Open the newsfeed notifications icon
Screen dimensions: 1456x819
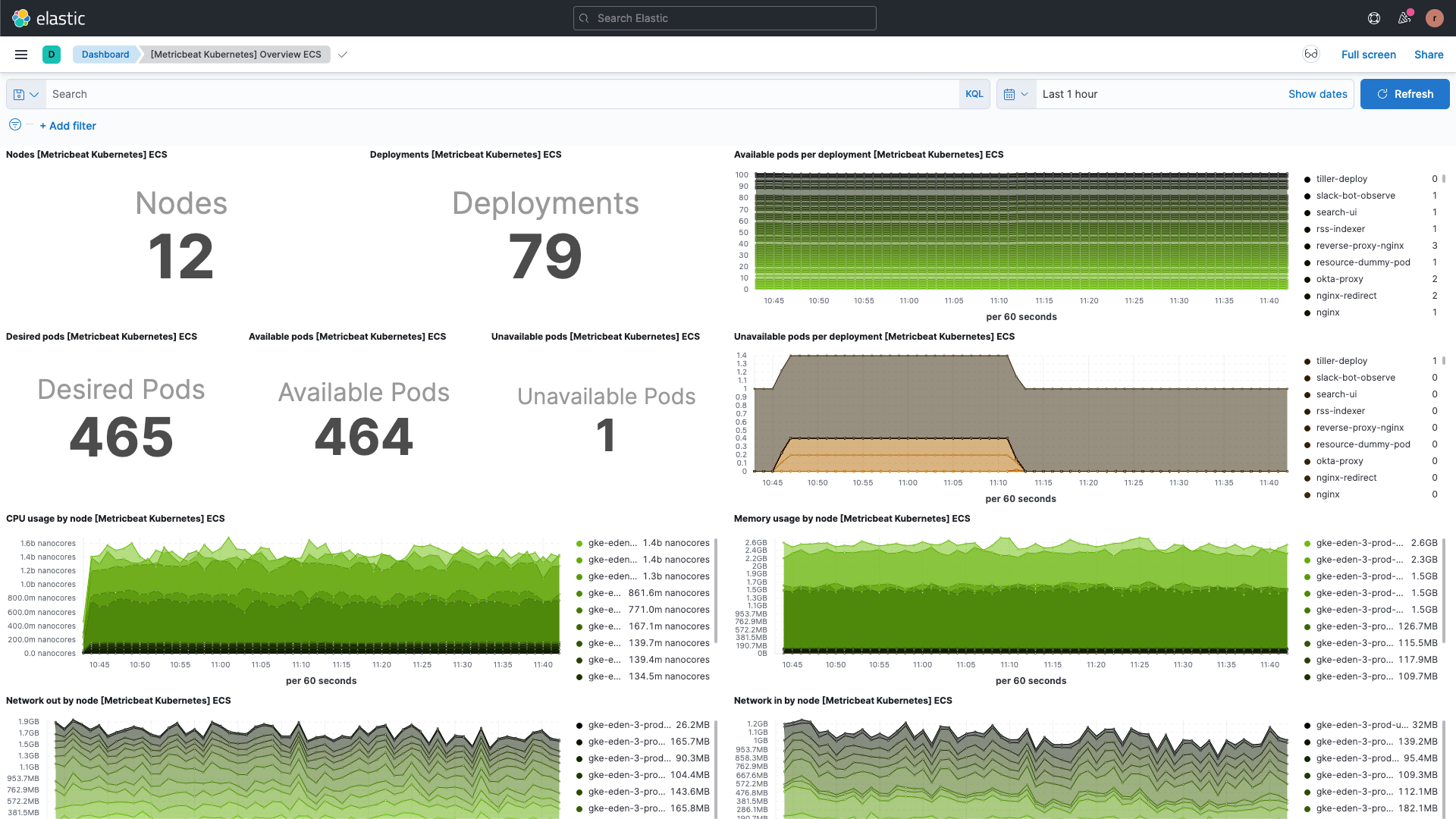point(1404,18)
